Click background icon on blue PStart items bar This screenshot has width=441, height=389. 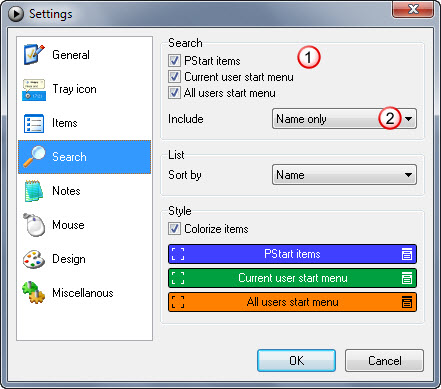(x=407, y=254)
